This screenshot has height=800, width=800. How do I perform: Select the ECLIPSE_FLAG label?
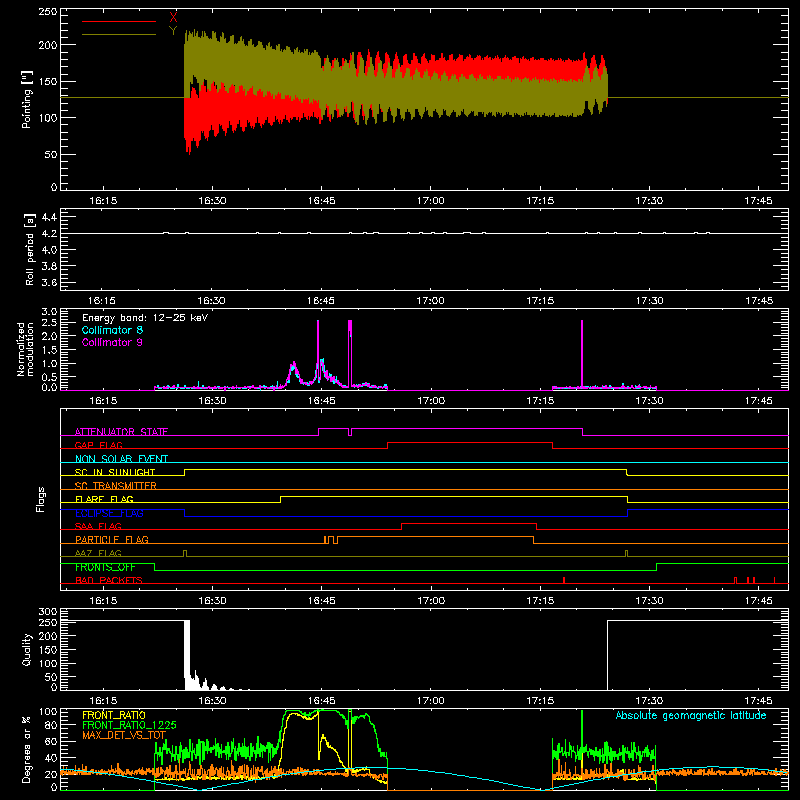pos(109,513)
